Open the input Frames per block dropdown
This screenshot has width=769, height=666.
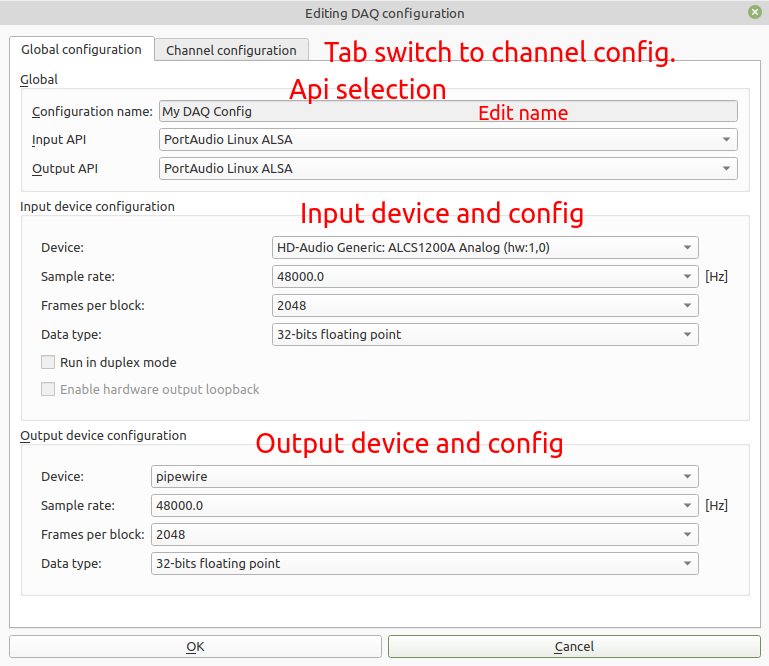point(485,306)
